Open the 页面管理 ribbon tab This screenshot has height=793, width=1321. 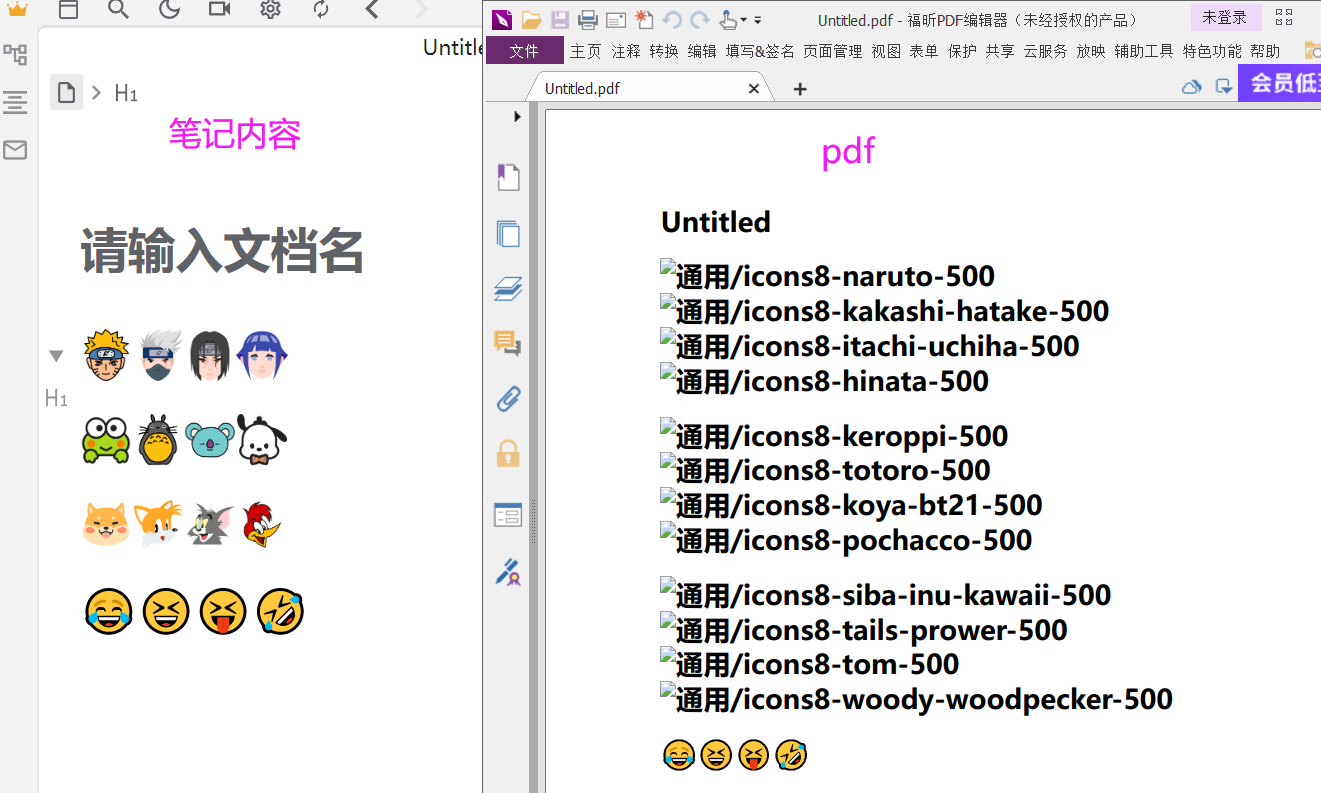pyautogui.click(x=832, y=51)
